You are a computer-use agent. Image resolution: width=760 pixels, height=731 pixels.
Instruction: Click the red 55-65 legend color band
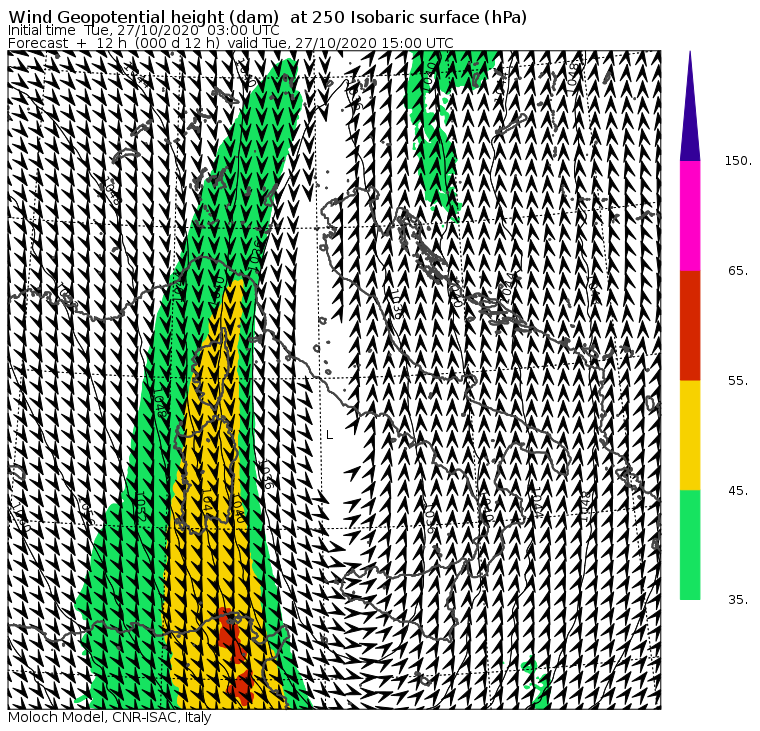[x=690, y=325]
